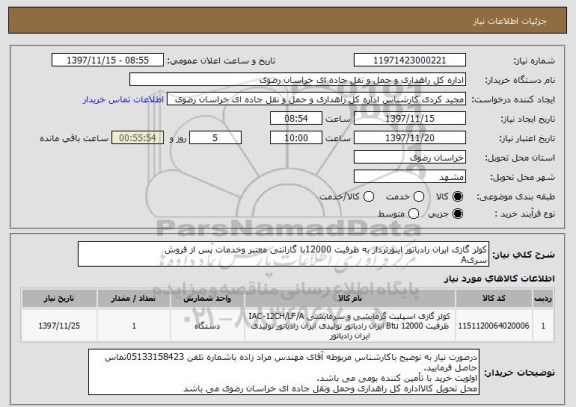Click the جزئیات اطلاعات نیاز header title

510,21
